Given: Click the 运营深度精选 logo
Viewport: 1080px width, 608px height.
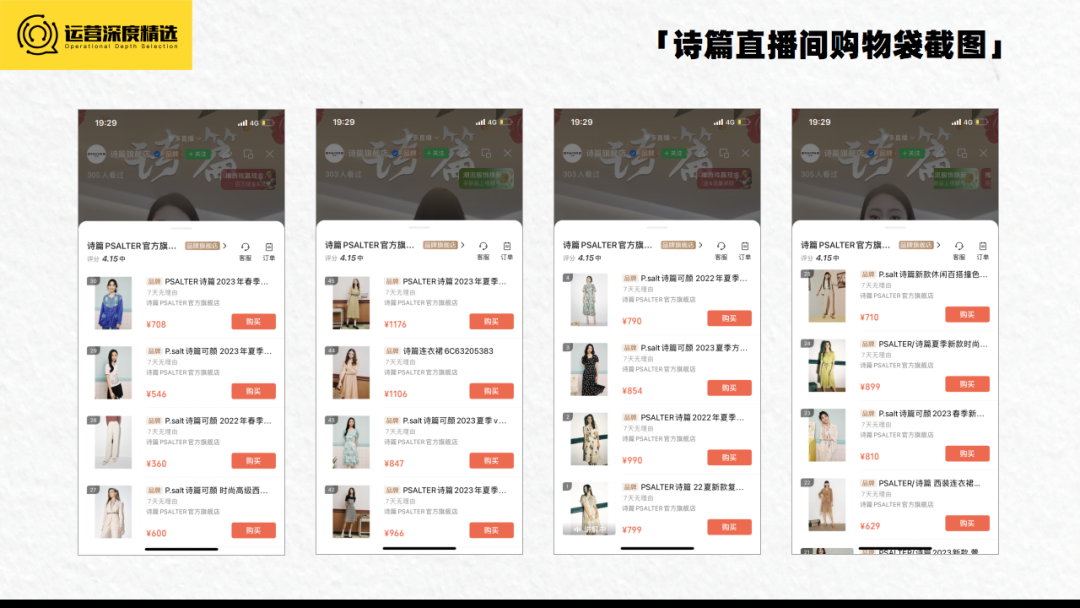Looking at the screenshot, I should [96, 35].
